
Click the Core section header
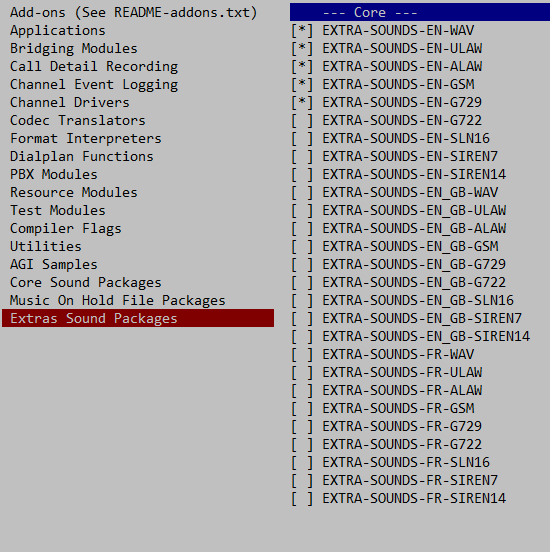(420, 12)
